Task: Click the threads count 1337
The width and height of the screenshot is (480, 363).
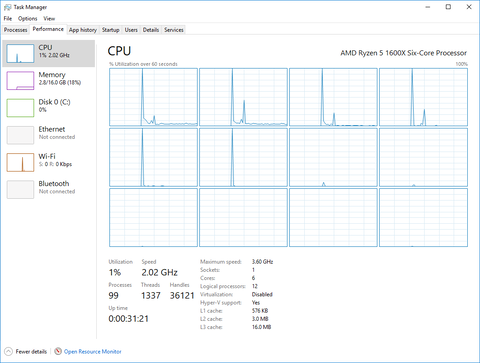Action: click(x=151, y=295)
